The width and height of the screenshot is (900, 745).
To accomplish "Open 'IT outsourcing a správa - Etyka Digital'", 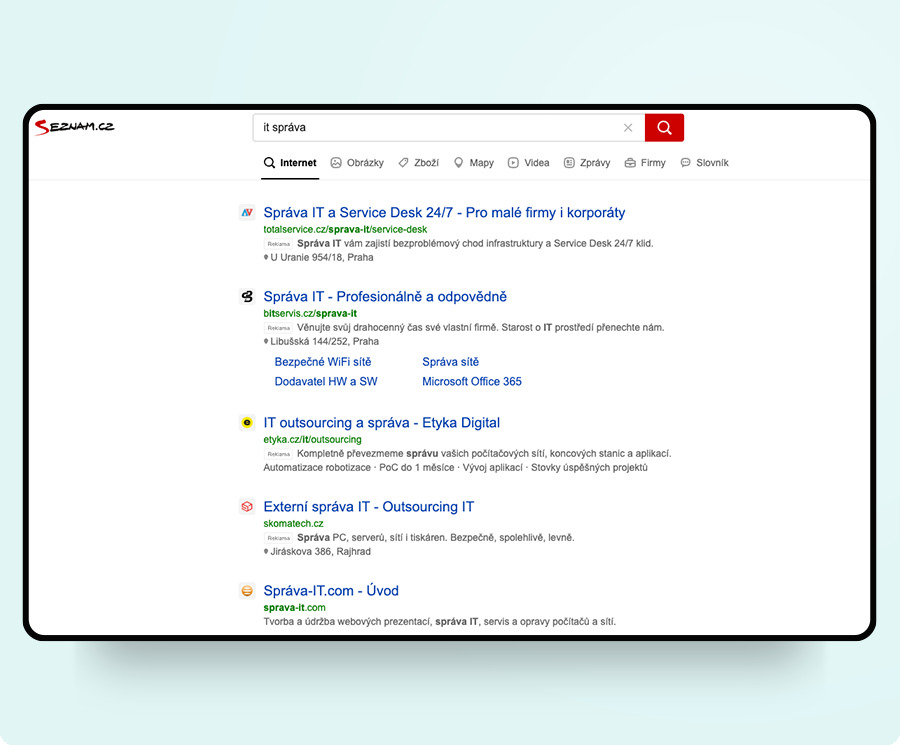I will (x=382, y=423).
